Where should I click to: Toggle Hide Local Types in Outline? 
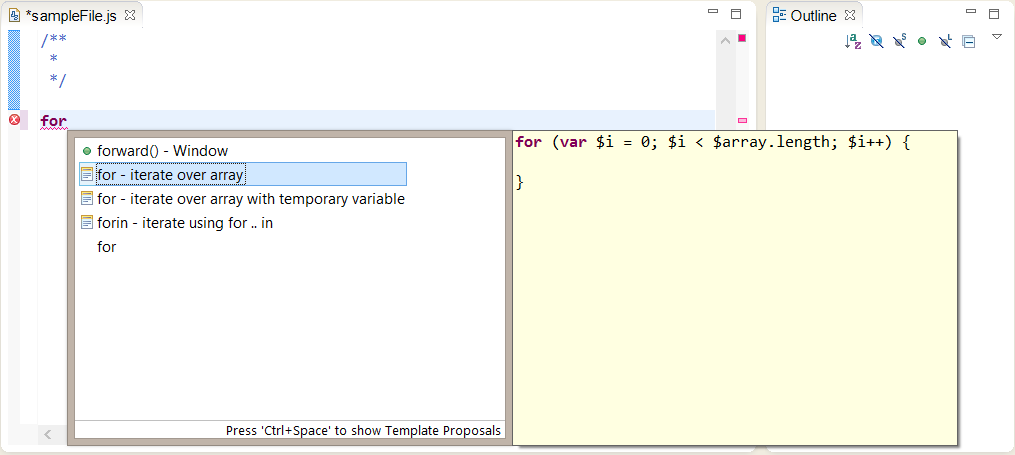click(x=945, y=42)
